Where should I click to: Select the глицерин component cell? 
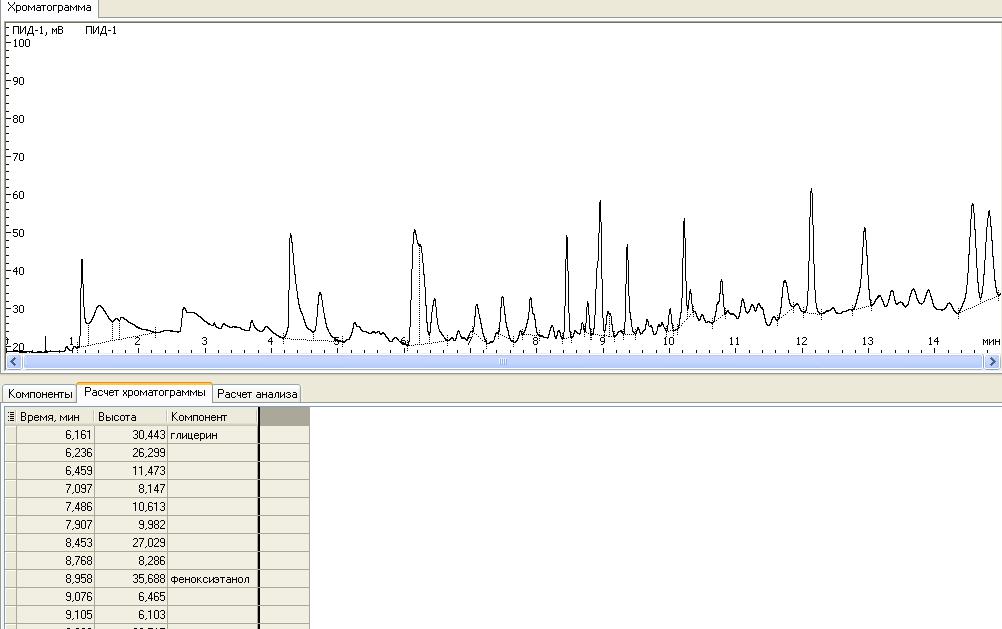coord(211,435)
